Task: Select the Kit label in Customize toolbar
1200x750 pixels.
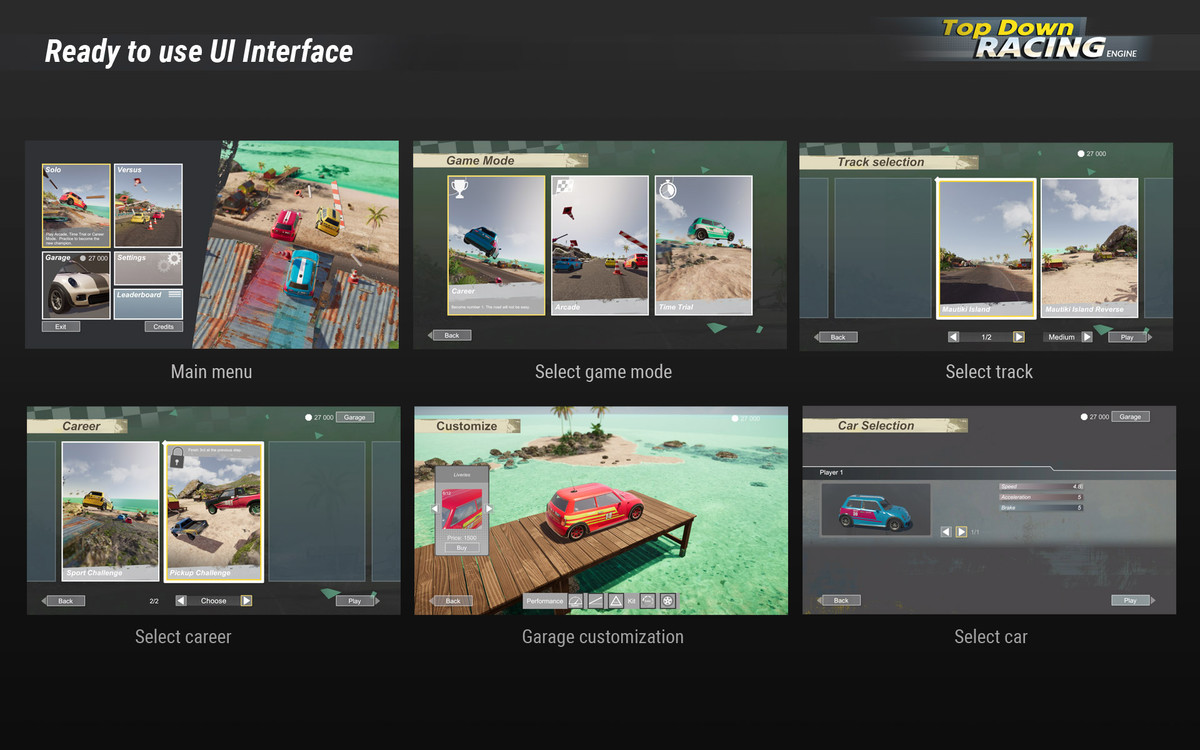Action: click(x=631, y=601)
